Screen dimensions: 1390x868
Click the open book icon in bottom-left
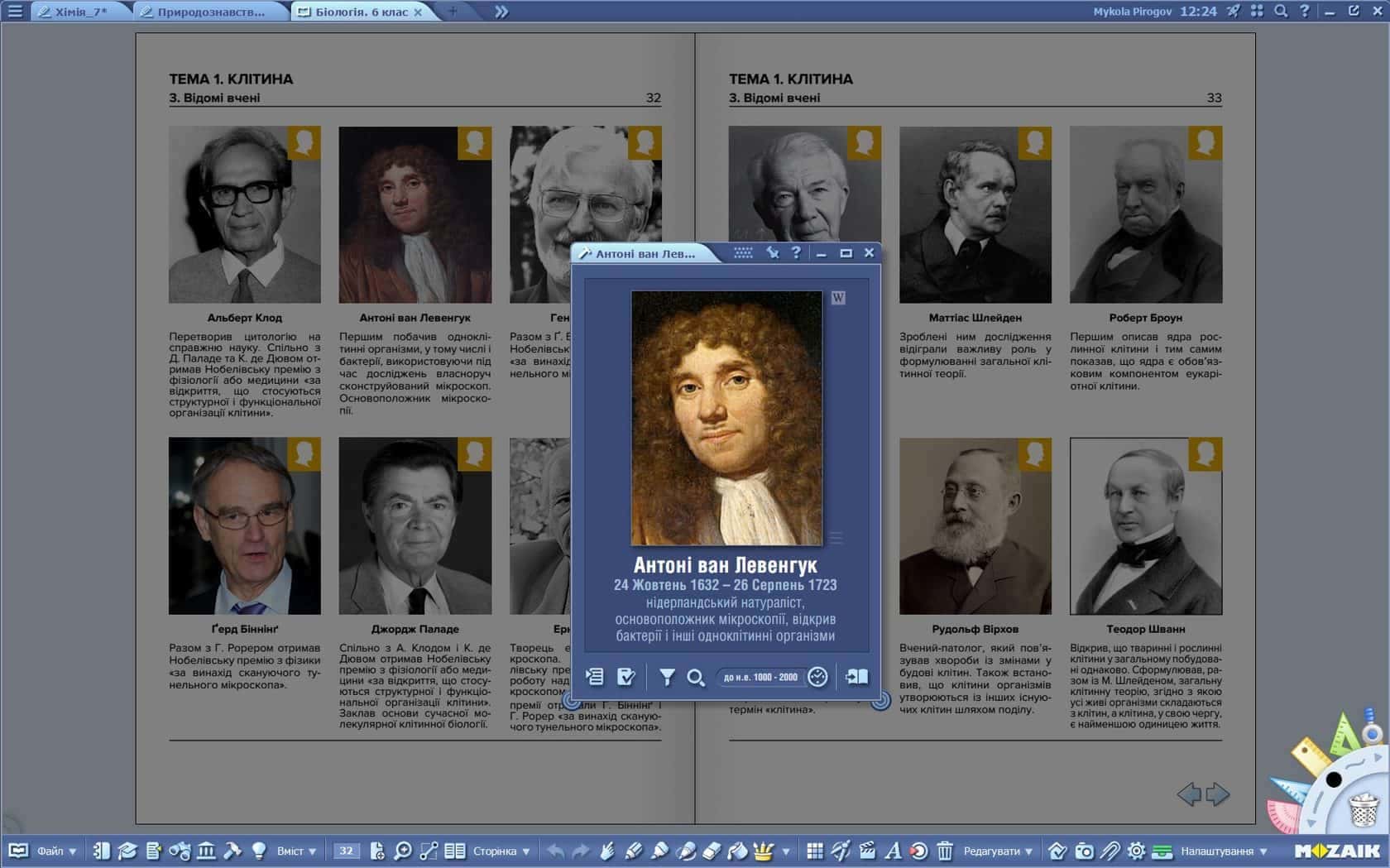[x=18, y=851]
